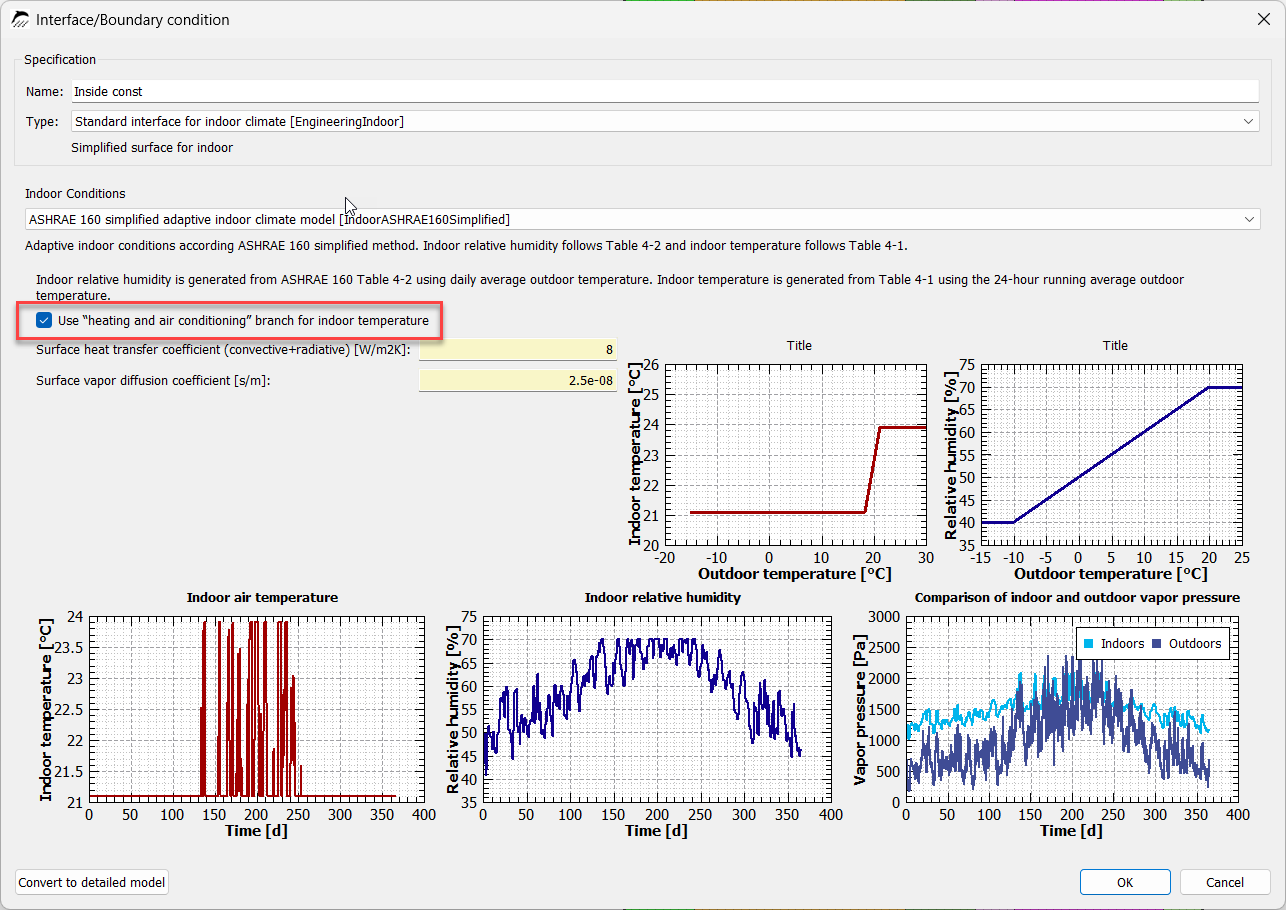Click the application icon in the title bar
Image resolution: width=1286 pixels, height=910 pixels.
[x=20, y=19]
